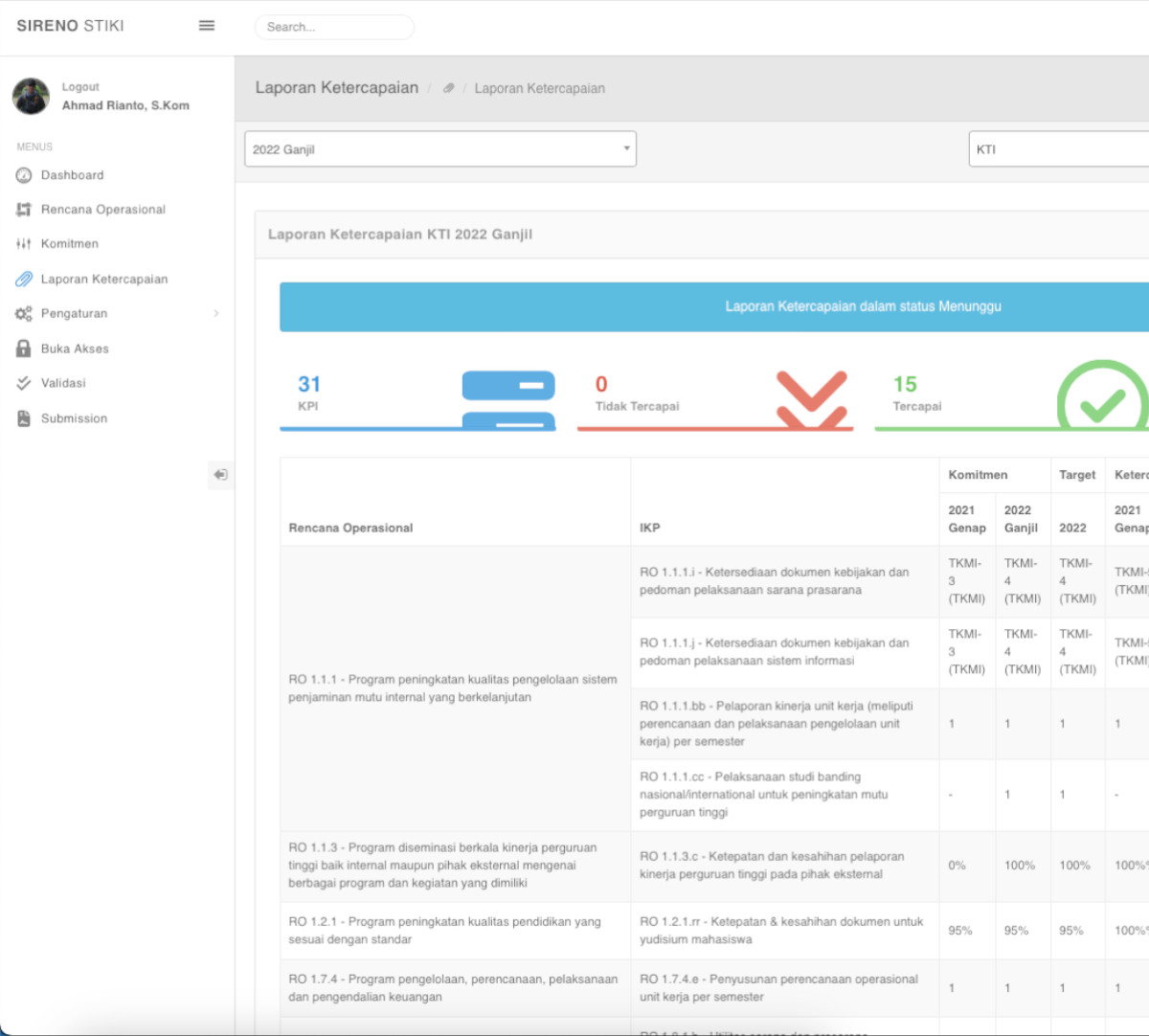Image resolution: width=1149 pixels, height=1036 pixels.
Task: Click the hamburger menu toggle icon
Action: coord(206,26)
